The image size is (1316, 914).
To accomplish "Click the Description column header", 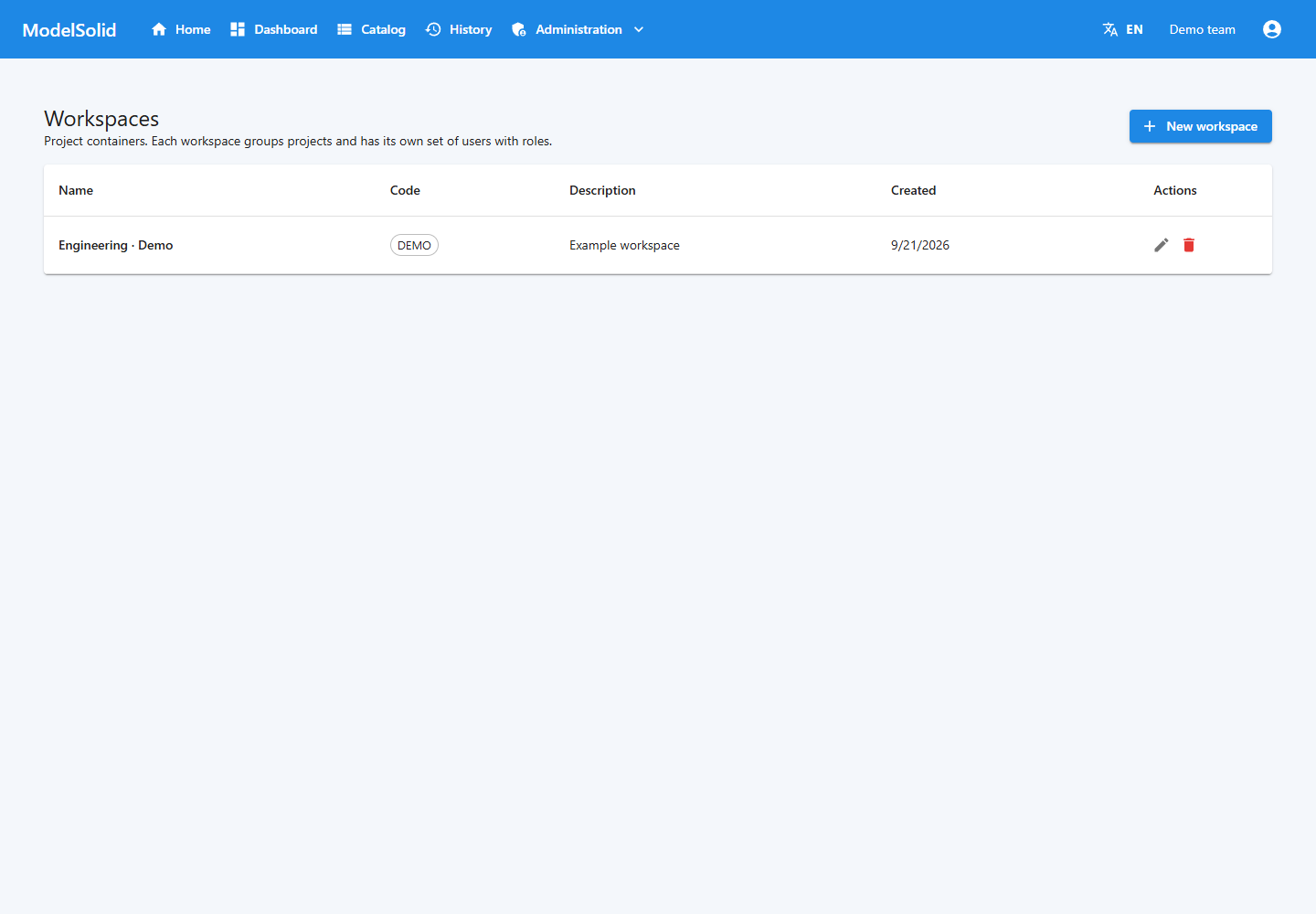I will click(x=602, y=190).
